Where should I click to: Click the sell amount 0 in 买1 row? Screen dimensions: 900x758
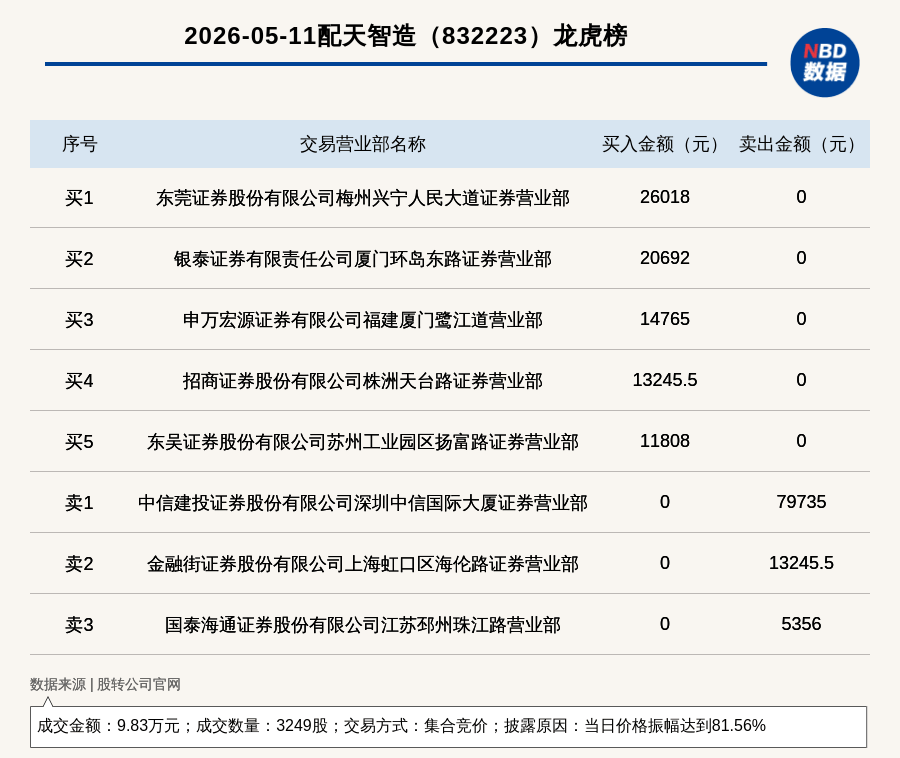[x=801, y=197]
